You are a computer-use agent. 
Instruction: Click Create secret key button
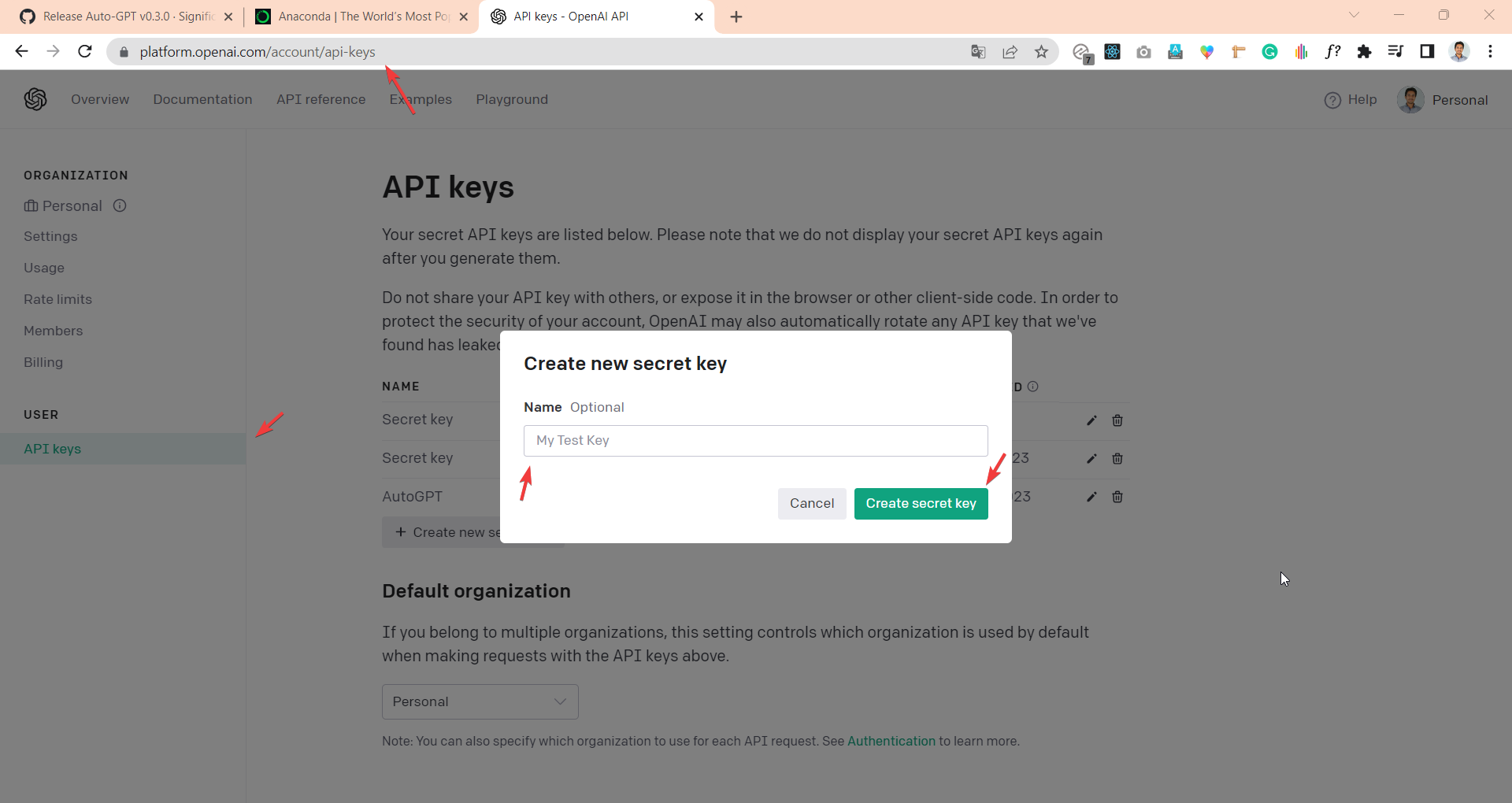tap(921, 504)
